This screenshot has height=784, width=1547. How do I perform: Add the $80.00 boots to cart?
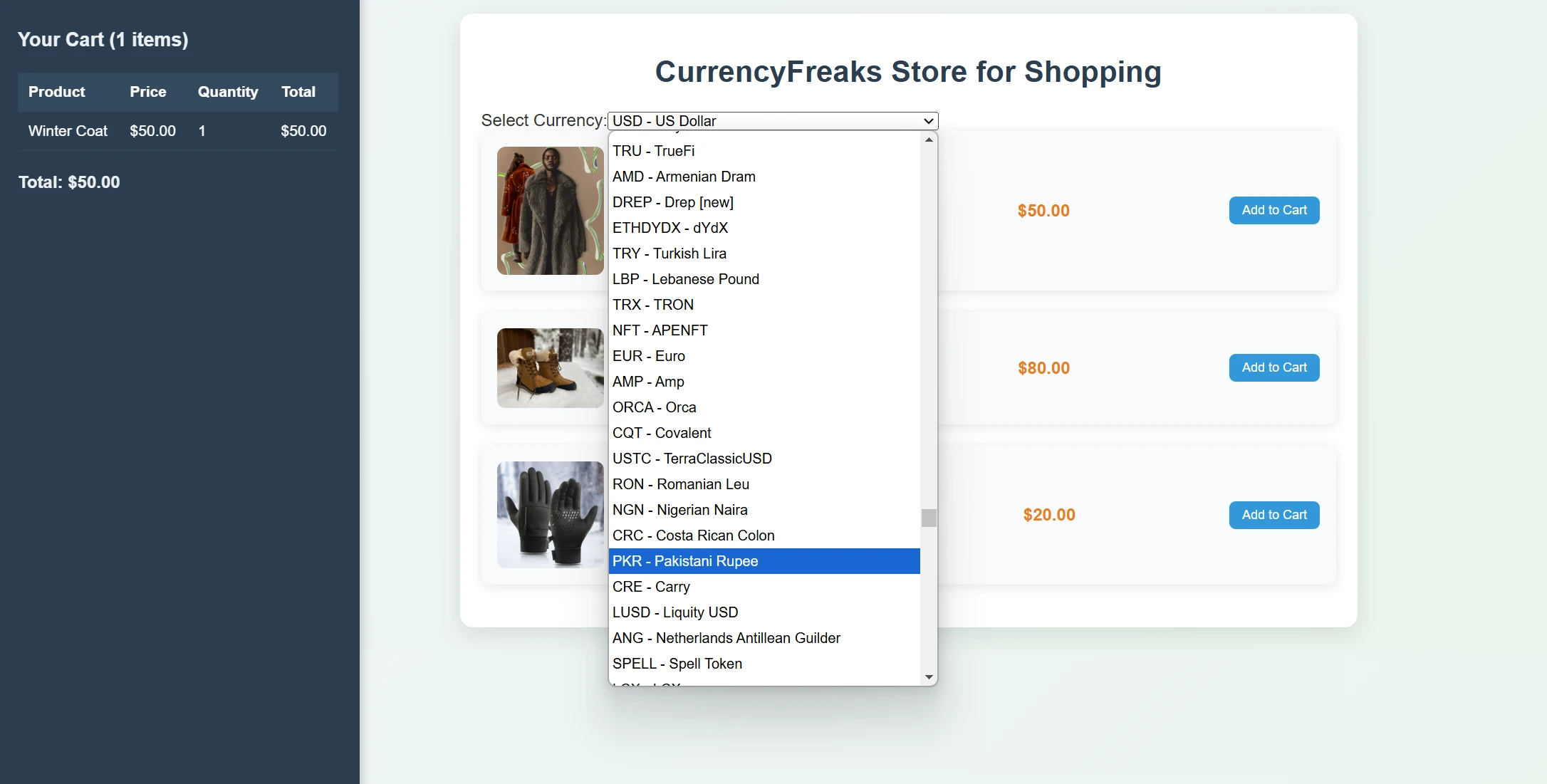pyautogui.click(x=1273, y=367)
